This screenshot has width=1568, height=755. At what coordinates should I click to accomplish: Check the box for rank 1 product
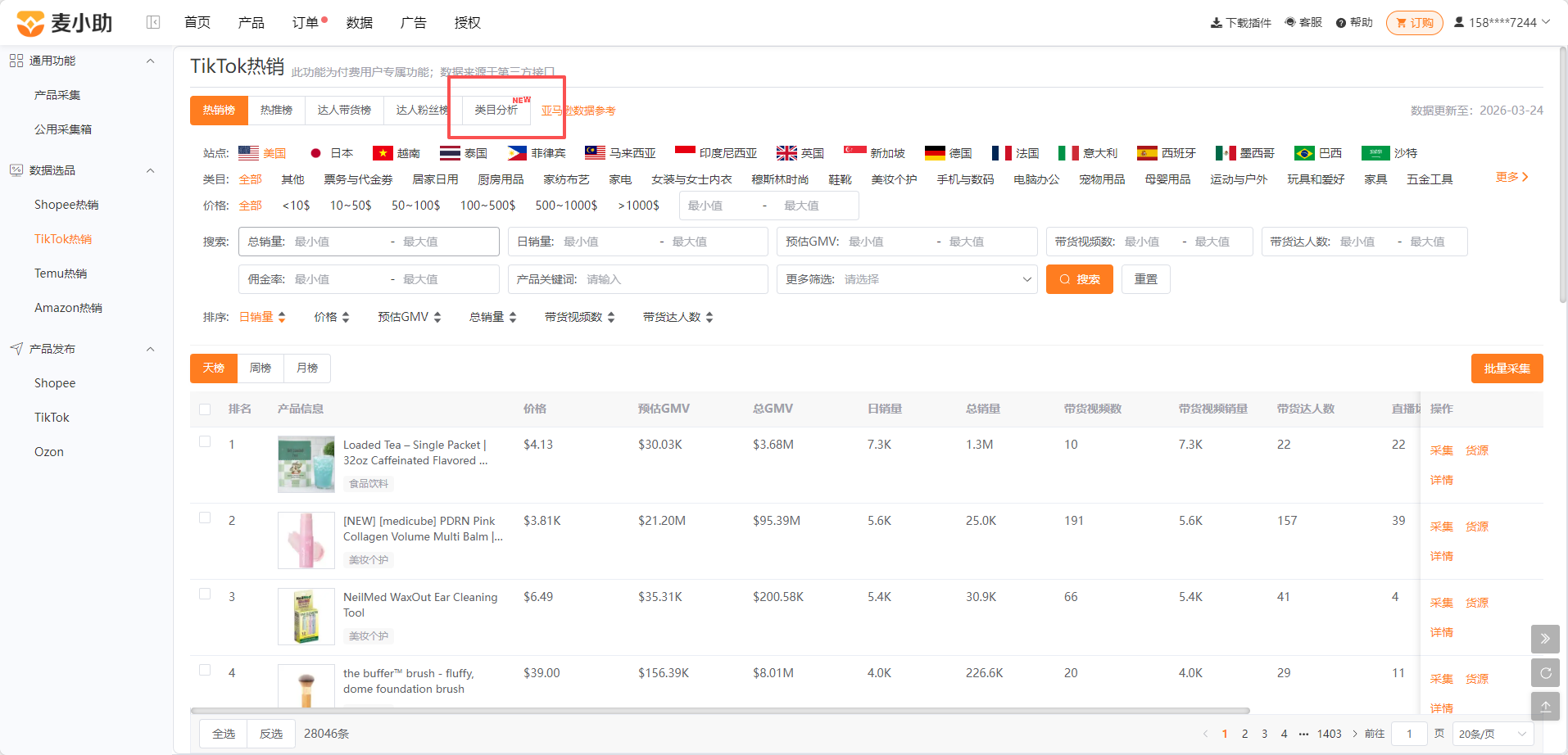click(205, 441)
